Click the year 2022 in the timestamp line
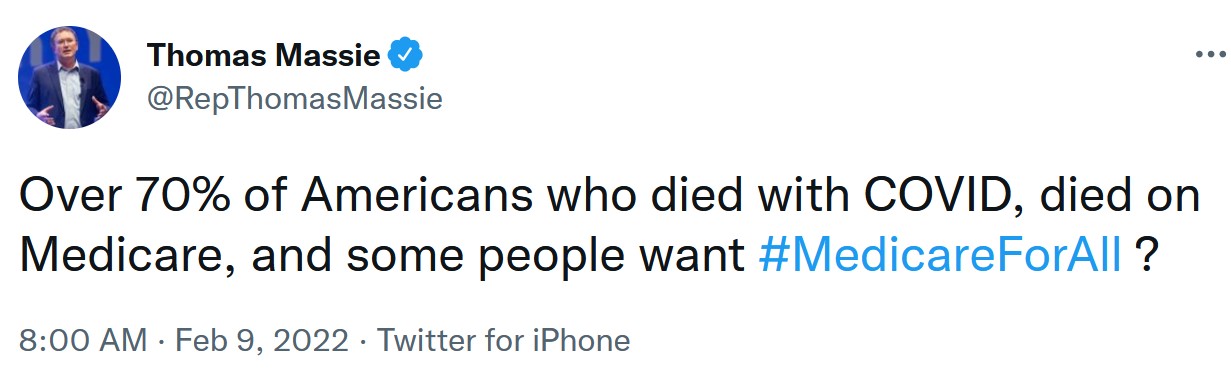Screen dimensions: 1231x377 tap(310, 340)
